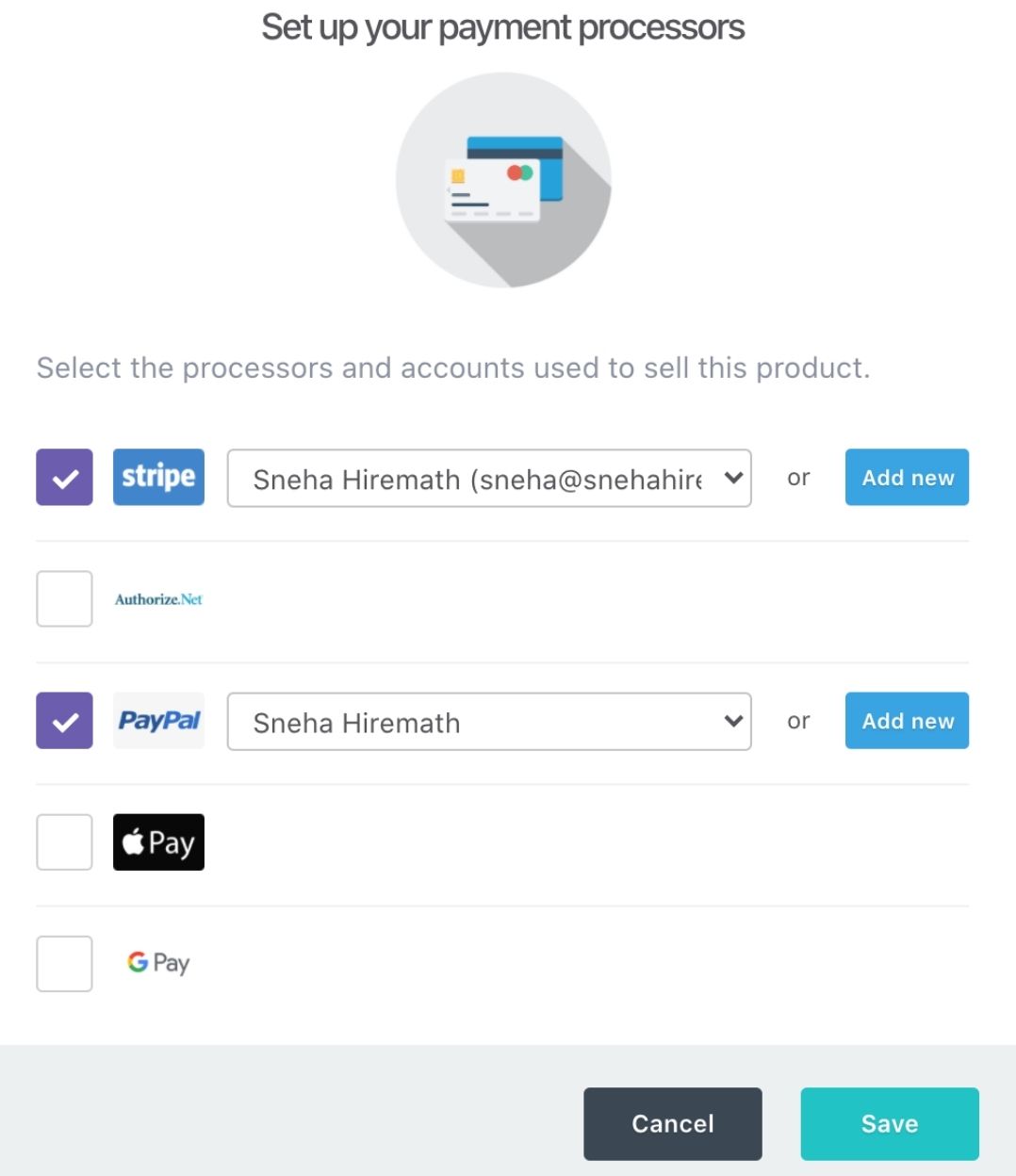Click the Stripe logo icon
The height and width of the screenshot is (1176, 1016).
[158, 477]
